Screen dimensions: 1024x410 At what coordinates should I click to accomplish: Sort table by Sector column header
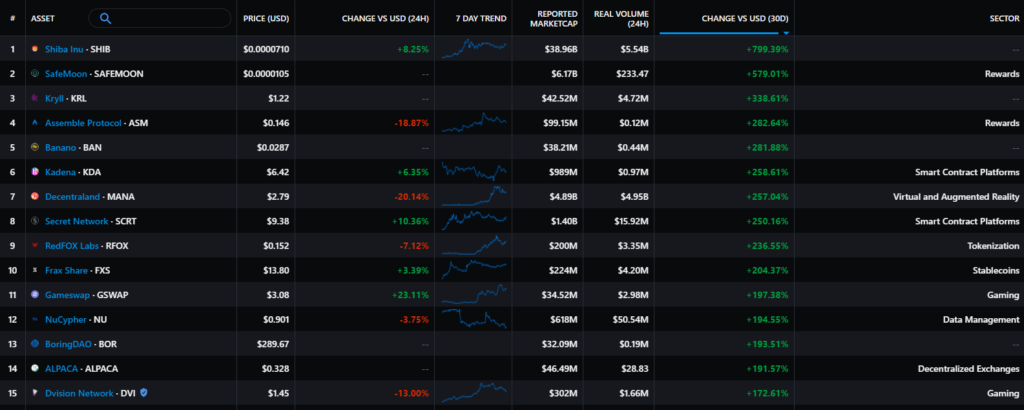pyautogui.click(x=1003, y=18)
